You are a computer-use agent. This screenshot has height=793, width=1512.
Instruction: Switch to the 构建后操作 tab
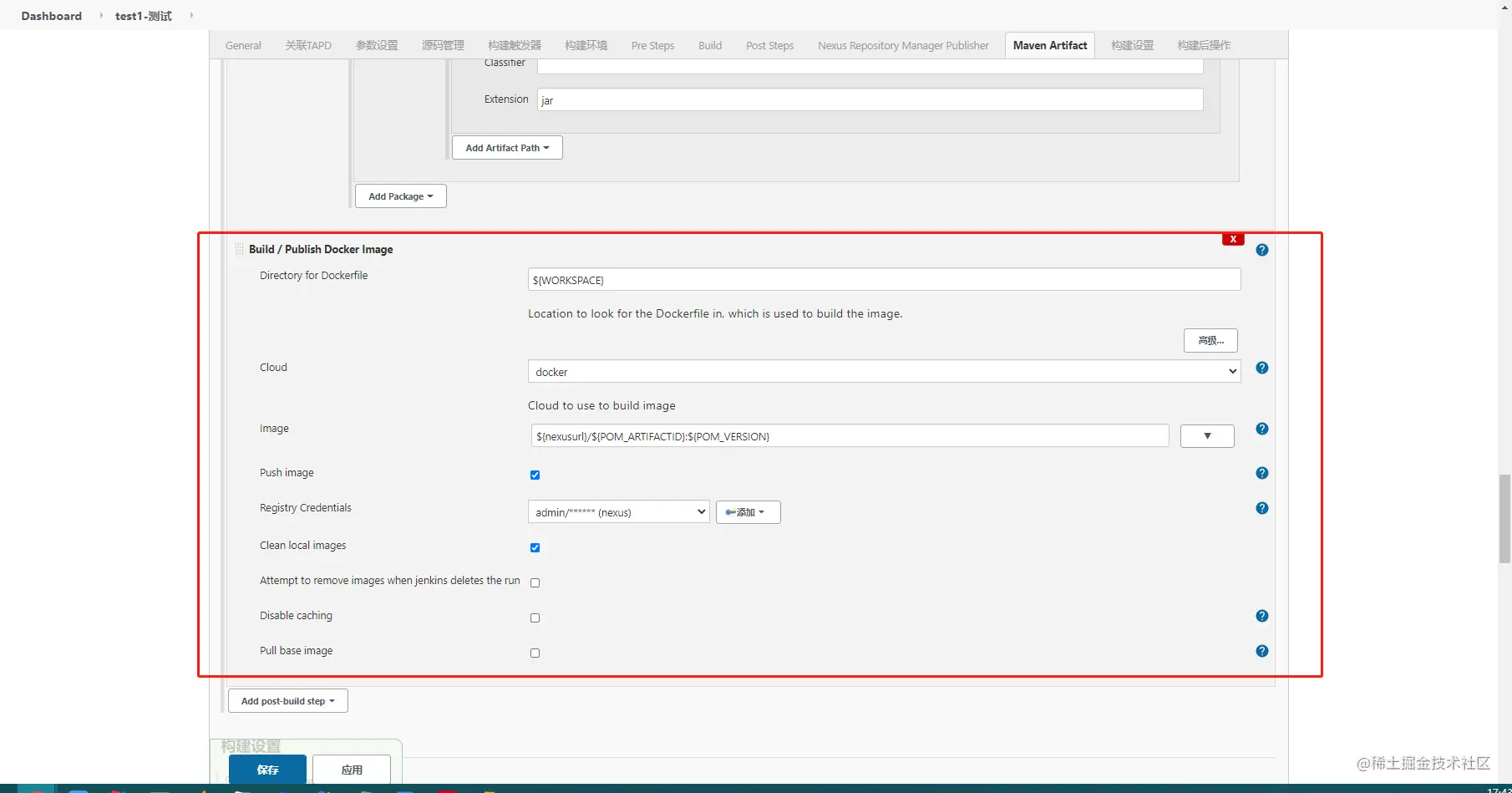tap(1204, 45)
